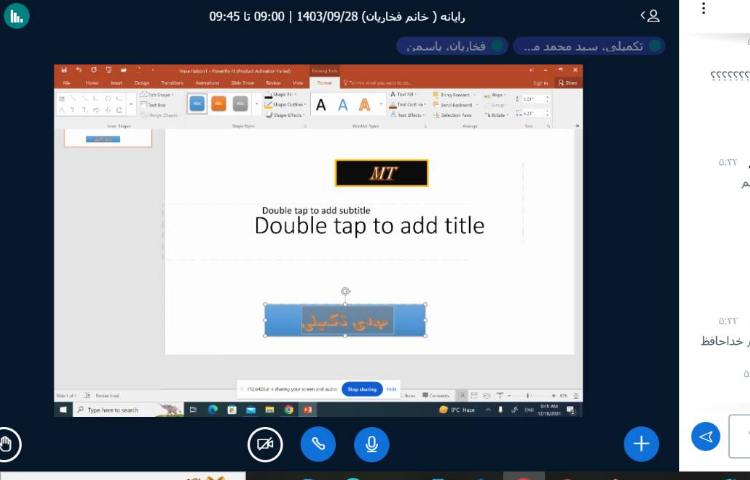This screenshot has width=750, height=480.
Task: Click the Save icon in PowerPoint title bar
Action: coord(64,70)
